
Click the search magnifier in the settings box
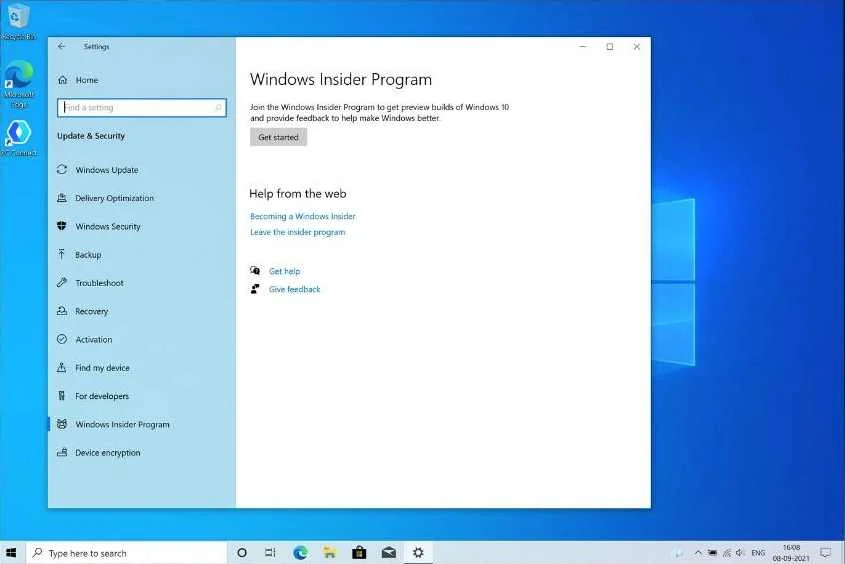tap(218, 108)
